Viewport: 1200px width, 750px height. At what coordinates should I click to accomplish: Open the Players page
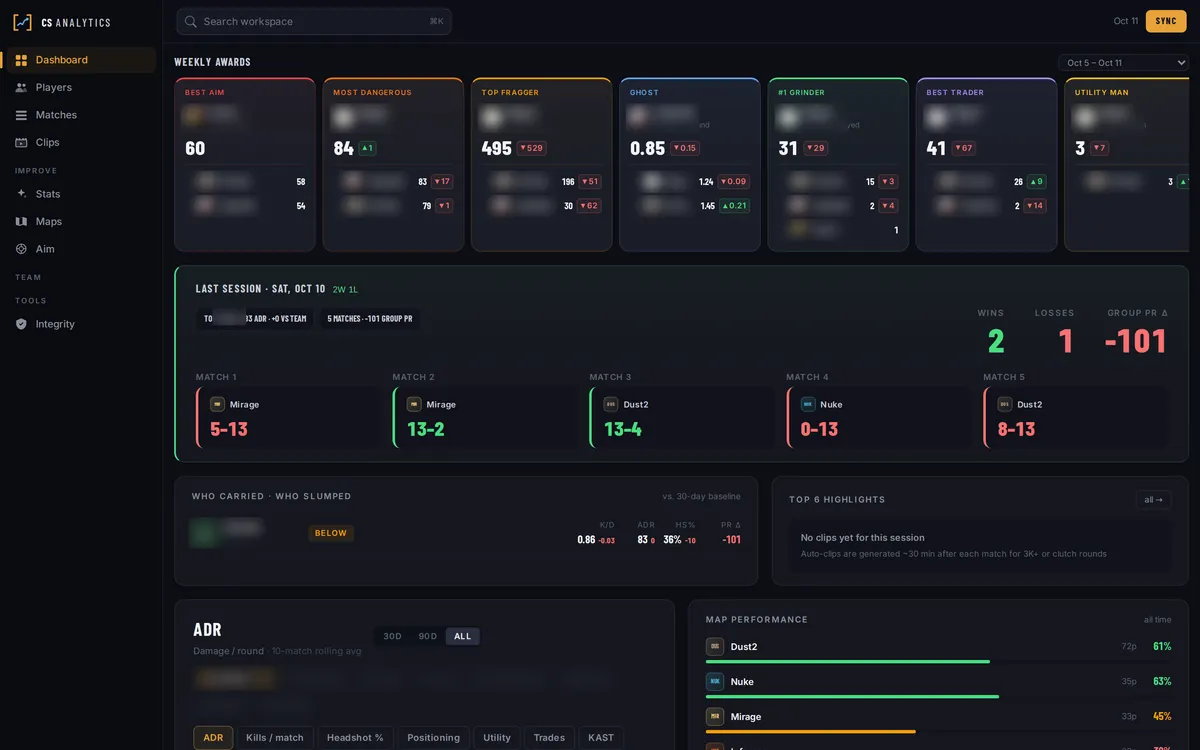82,87
